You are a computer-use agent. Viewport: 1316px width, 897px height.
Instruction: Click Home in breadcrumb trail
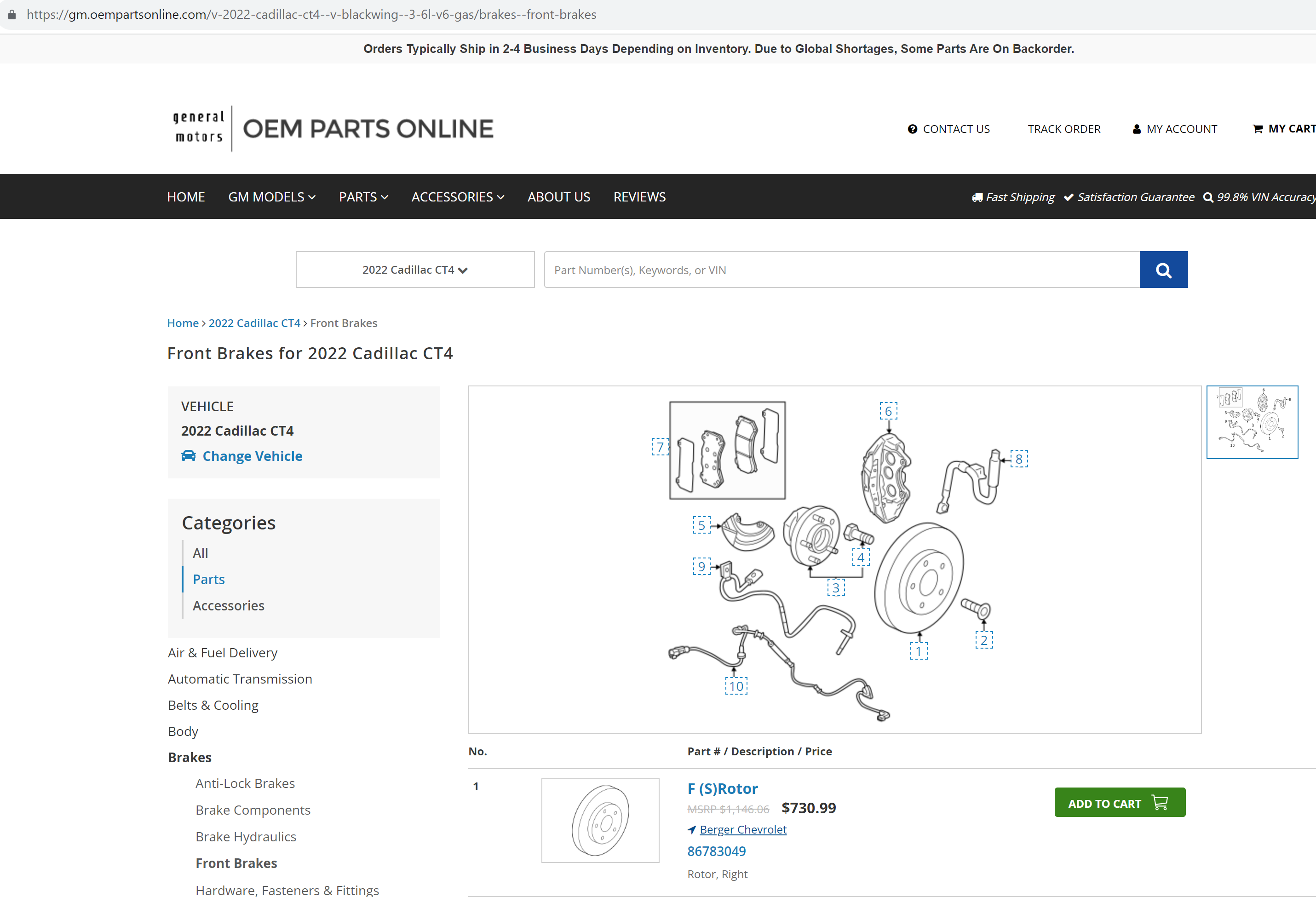[x=182, y=323]
